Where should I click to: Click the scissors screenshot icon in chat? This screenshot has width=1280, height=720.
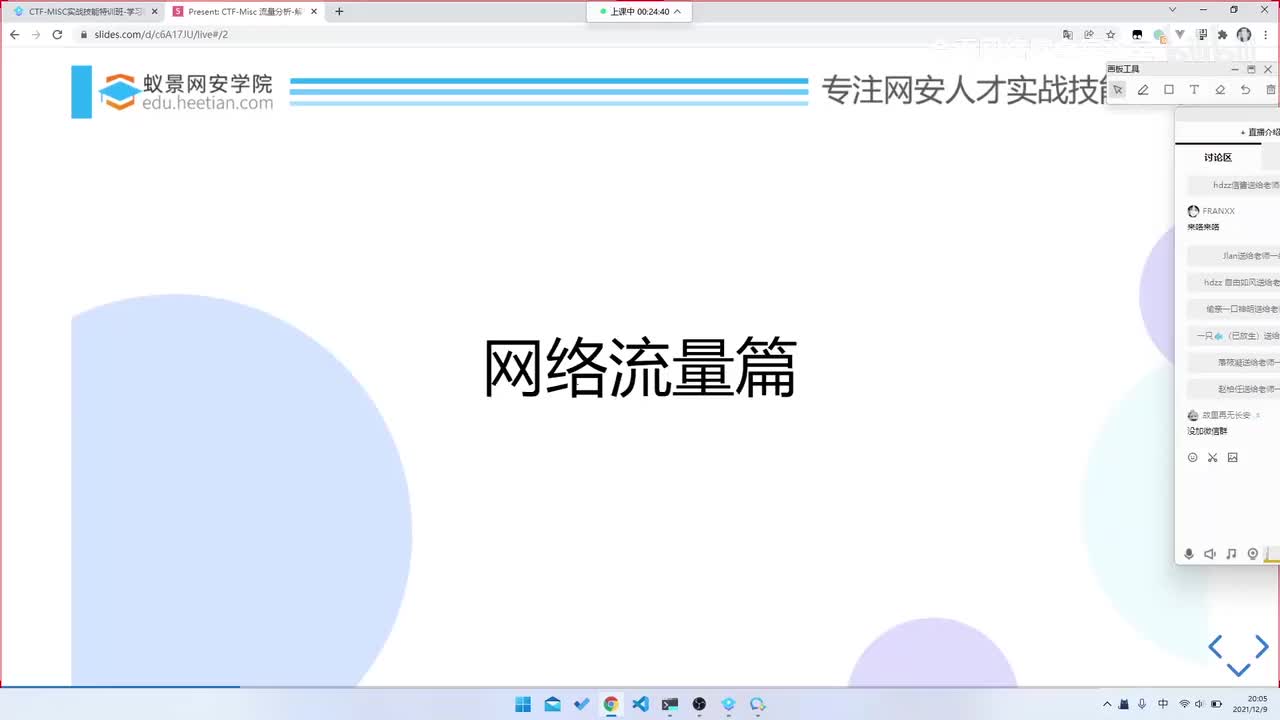tap(1212, 458)
